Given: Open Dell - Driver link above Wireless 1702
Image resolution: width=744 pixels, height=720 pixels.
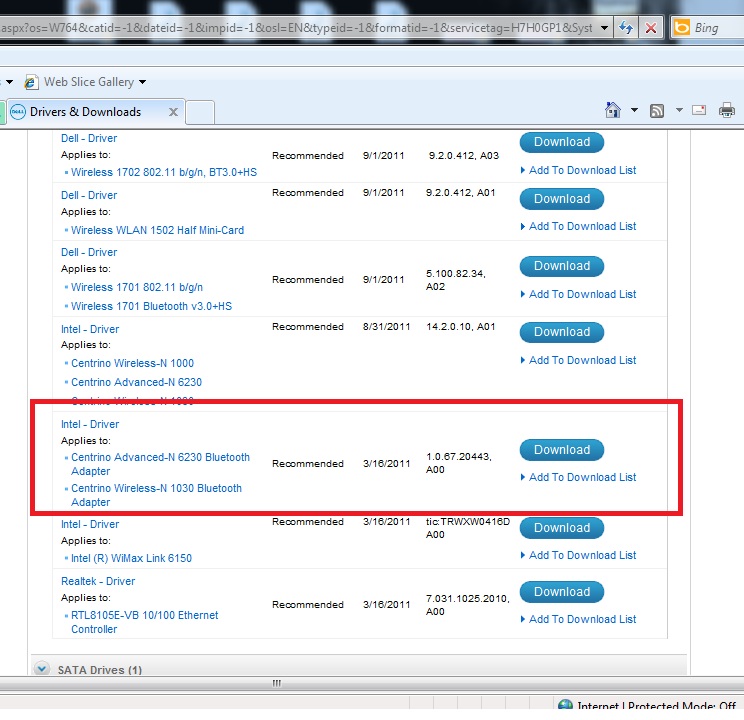Looking at the screenshot, I should [89, 139].
